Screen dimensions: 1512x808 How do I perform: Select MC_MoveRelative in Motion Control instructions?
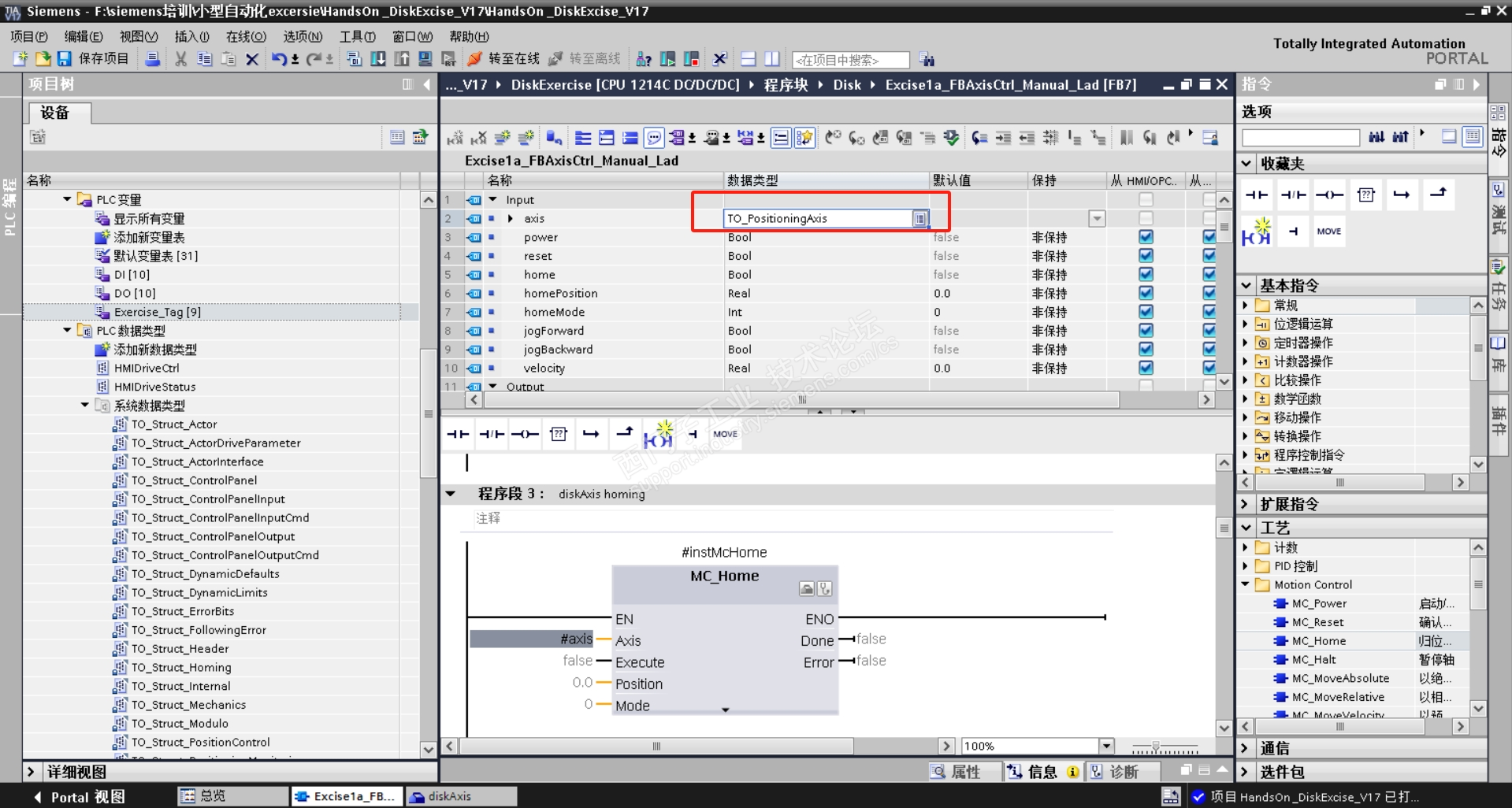[x=1338, y=697]
